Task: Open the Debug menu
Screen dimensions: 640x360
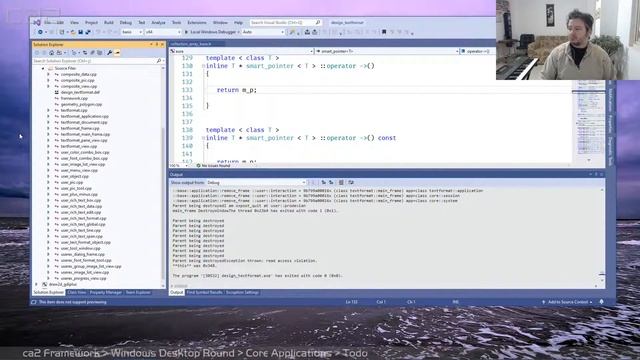Action: tap(126, 22)
